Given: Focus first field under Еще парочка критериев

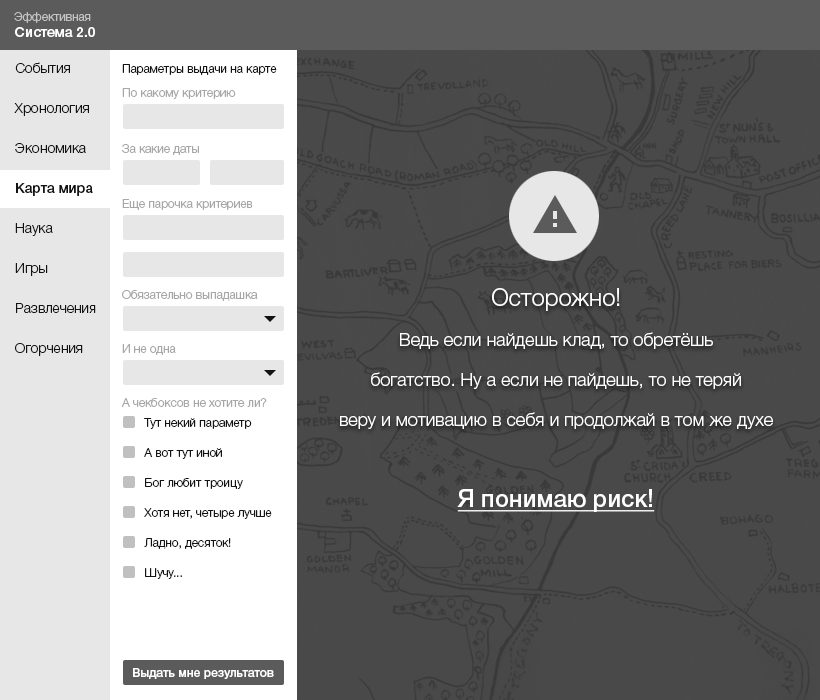Looking at the screenshot, I should point(203,227).
